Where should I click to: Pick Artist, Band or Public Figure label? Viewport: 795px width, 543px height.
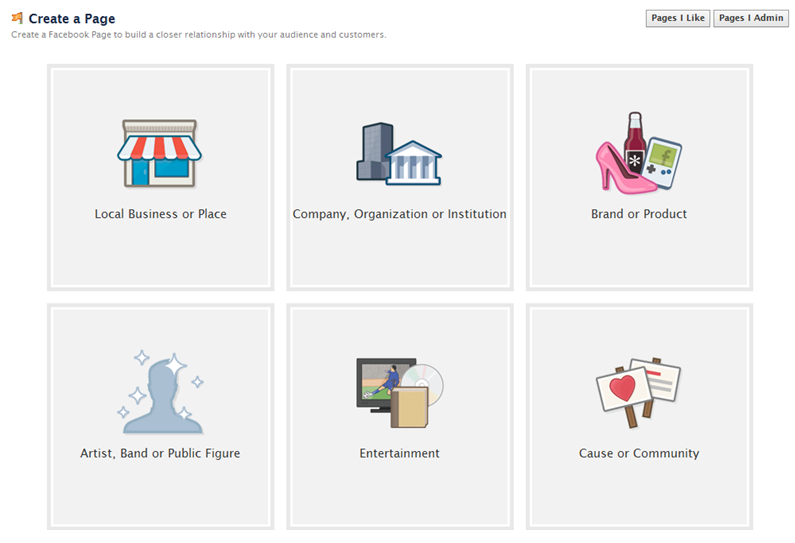pyautogui.click(x=160, y=453)
